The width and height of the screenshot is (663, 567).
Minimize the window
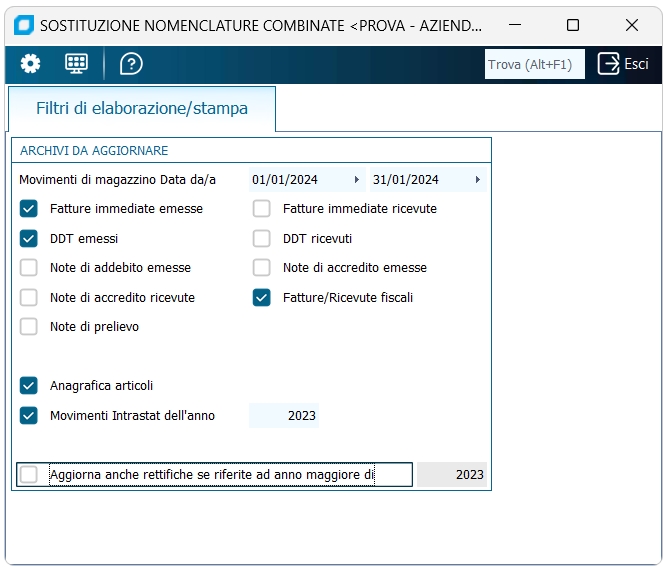(515, 25)
